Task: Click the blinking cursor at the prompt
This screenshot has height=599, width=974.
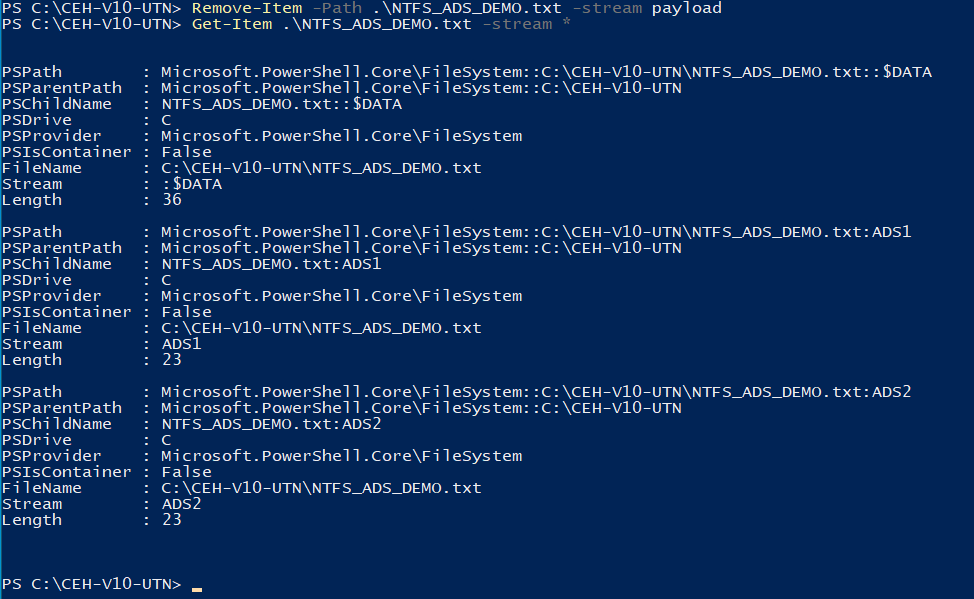Action: (x=197, y=589)
